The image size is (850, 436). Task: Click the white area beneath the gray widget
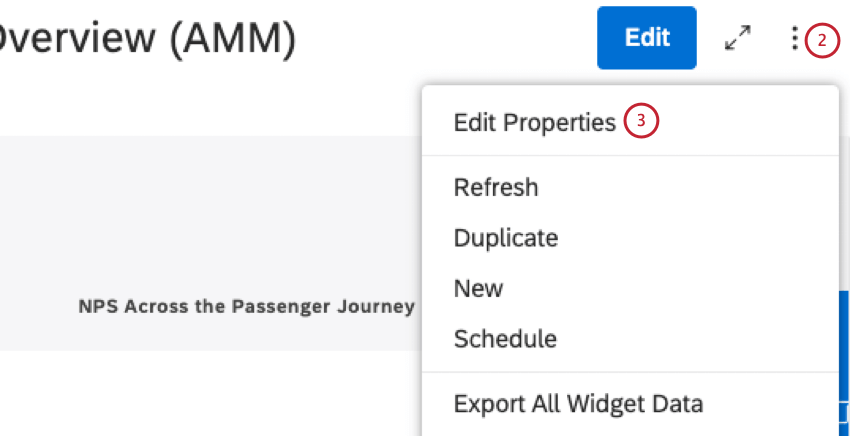(x=200, y=395)
